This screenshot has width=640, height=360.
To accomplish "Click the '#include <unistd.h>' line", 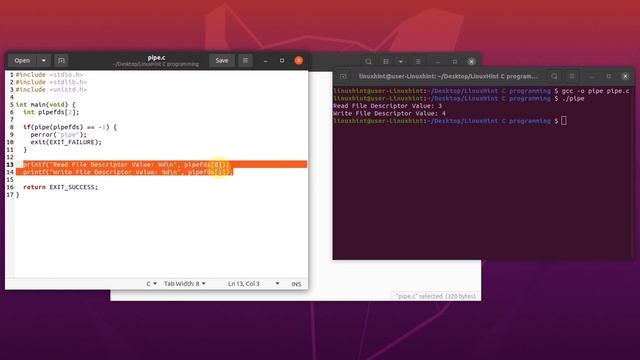I will 51,89.
